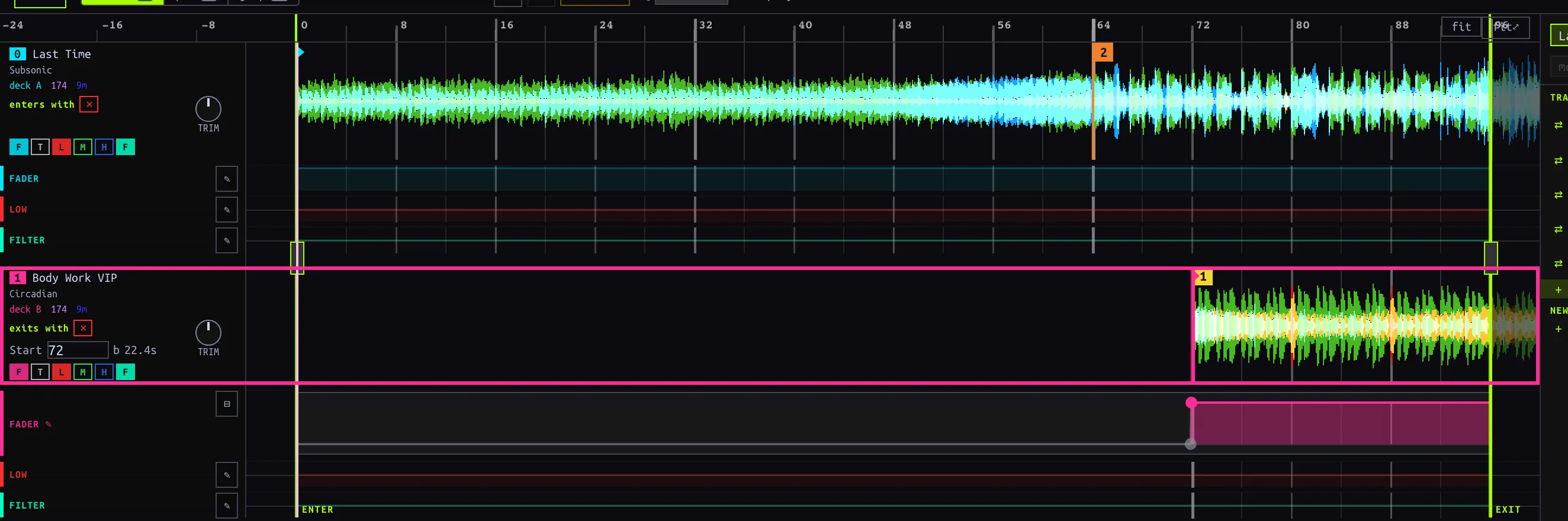Grab the EXIT boundary handle on the green line
Viewport: 1568px width, 521px height.
[x=1490, y=258]
